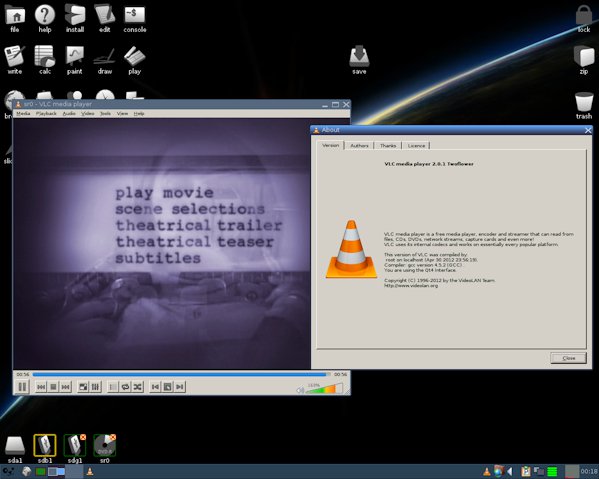Open the sdg1 drive icon
This screenshot has height=479, width=599.
(75, 449)
